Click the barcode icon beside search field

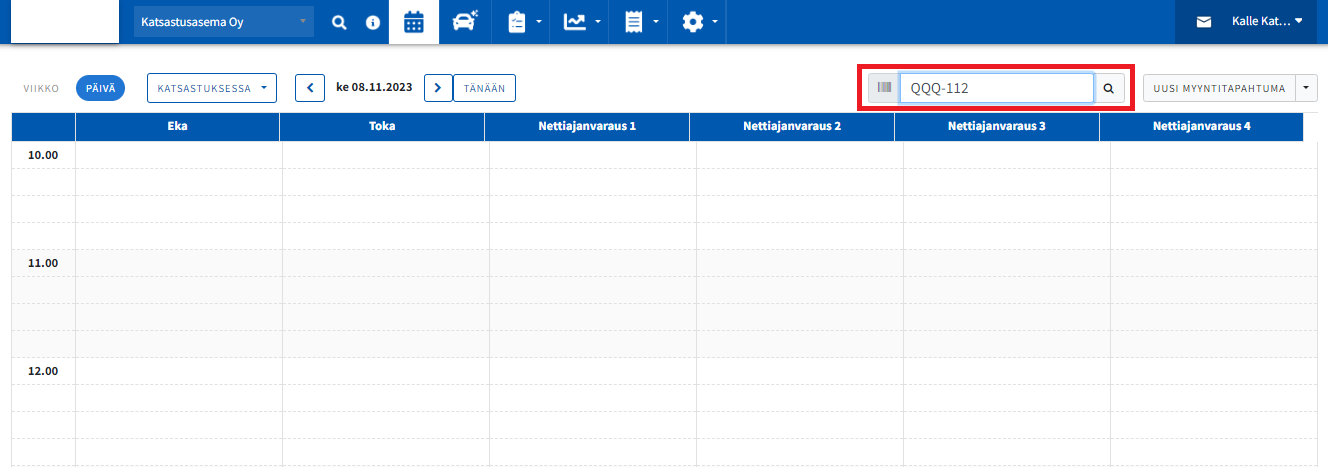coord(884,88)
